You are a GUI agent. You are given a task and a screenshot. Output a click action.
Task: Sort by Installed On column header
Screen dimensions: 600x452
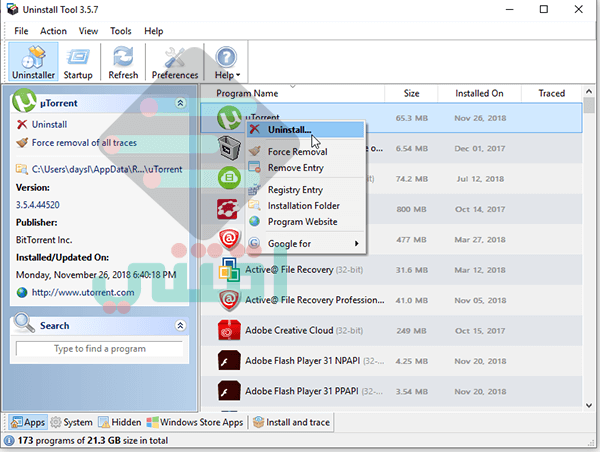pos(479,93)
